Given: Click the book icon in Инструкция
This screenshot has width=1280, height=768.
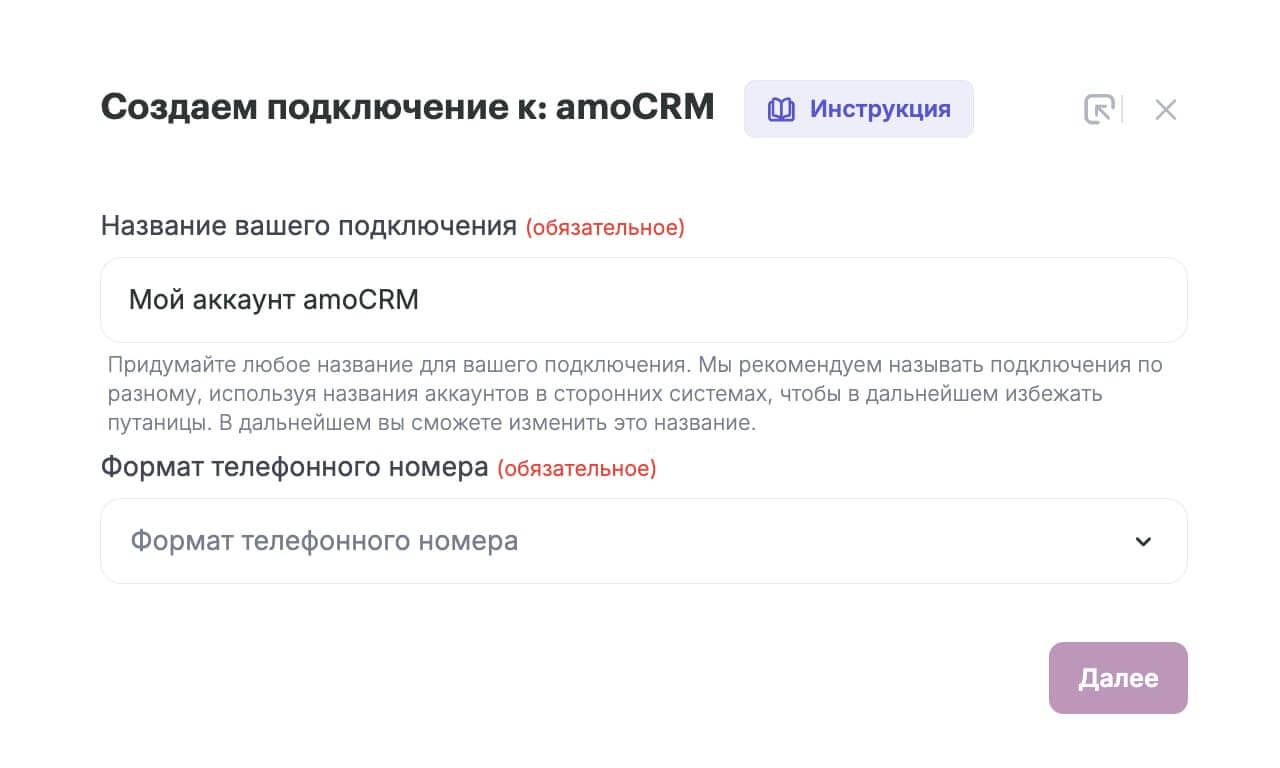Looking at the screenshot, I should tap(781, 109).
